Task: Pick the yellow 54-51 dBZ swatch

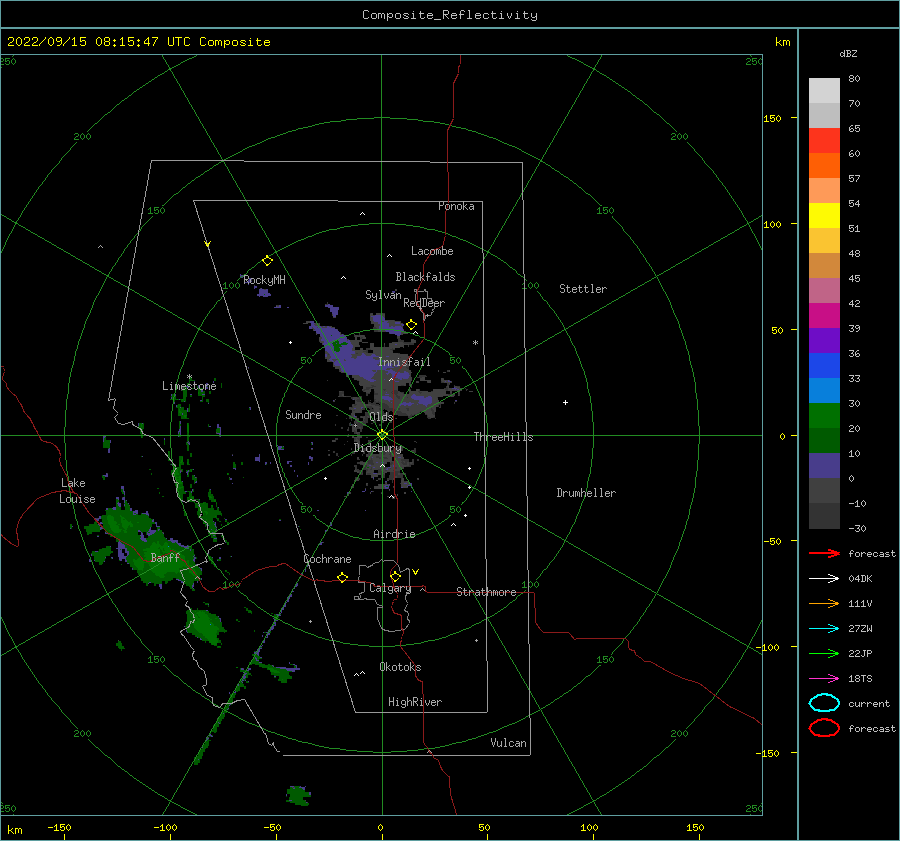Action: pyautogui.click(x=824, y=215)
